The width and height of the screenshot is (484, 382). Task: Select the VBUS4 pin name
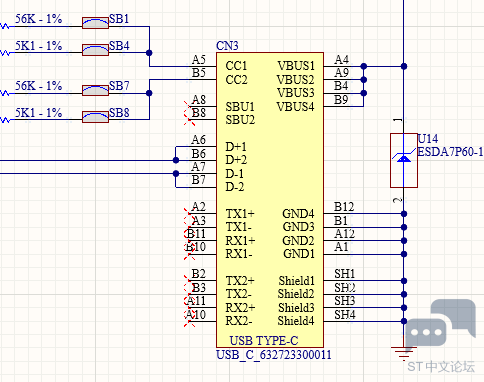coord(296,107)
